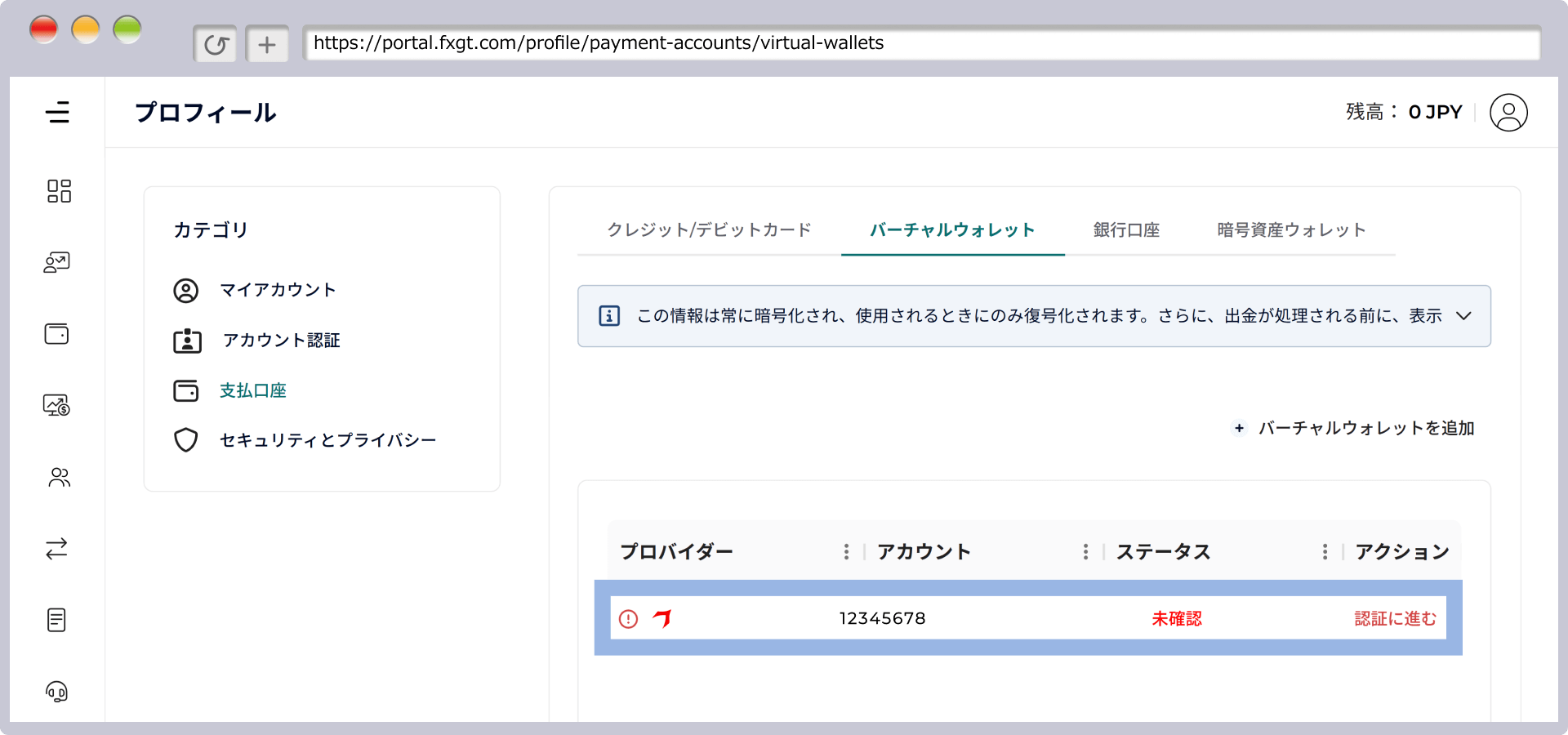Open the dashboard grid icon in sidebar
Viewport: 1568px width, 735px height.
(58, 190)
